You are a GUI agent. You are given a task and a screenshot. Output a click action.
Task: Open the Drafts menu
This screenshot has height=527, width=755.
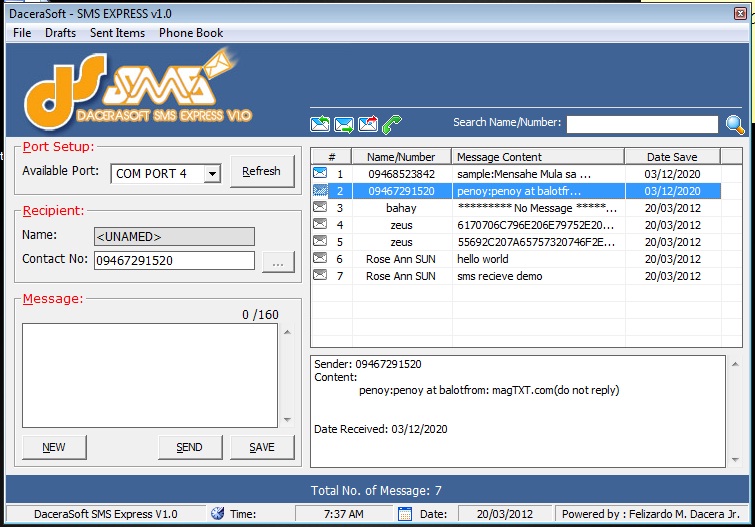pos(60,33)
